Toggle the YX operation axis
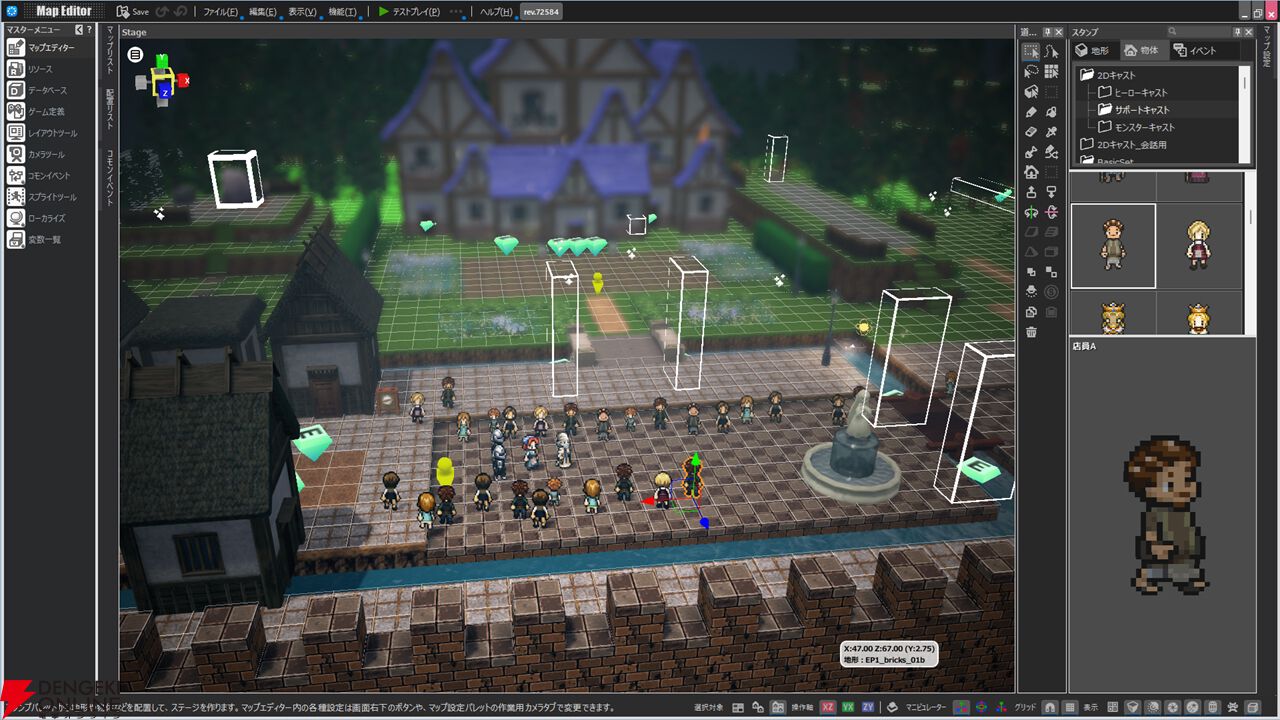1280x720 pixels. click(848, 707)
